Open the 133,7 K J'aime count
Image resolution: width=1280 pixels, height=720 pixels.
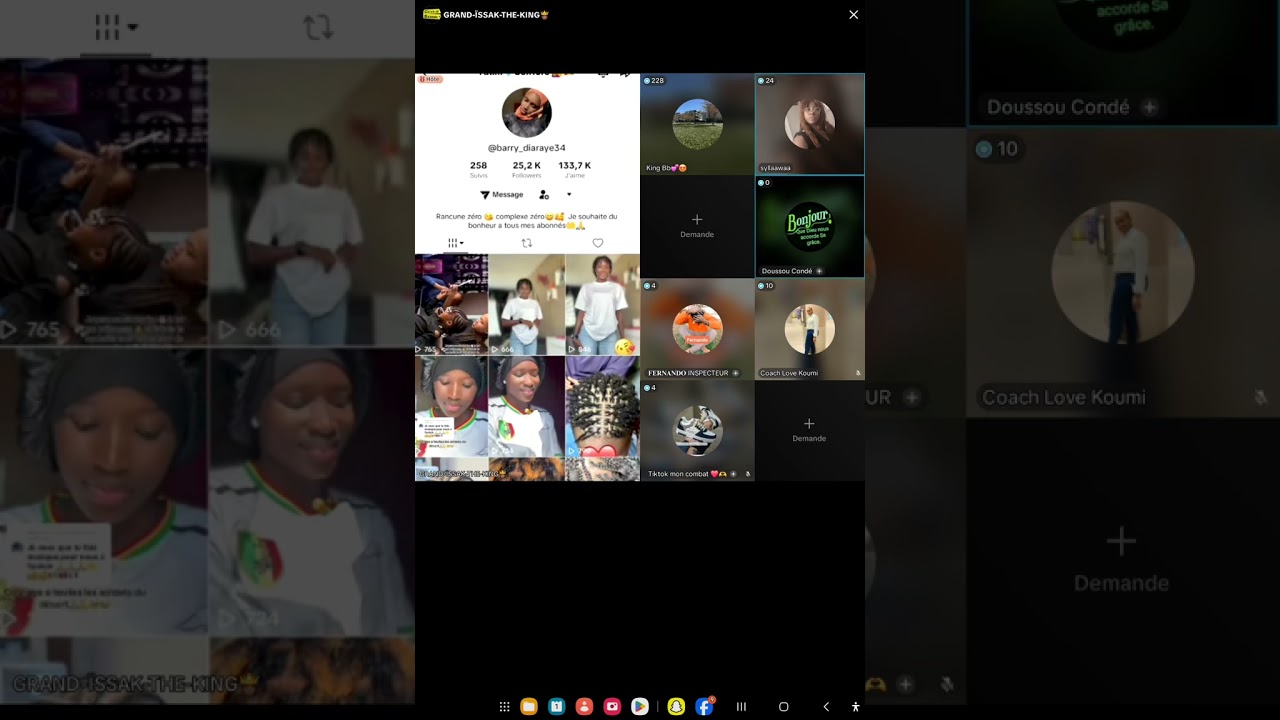tap(575, 169)
